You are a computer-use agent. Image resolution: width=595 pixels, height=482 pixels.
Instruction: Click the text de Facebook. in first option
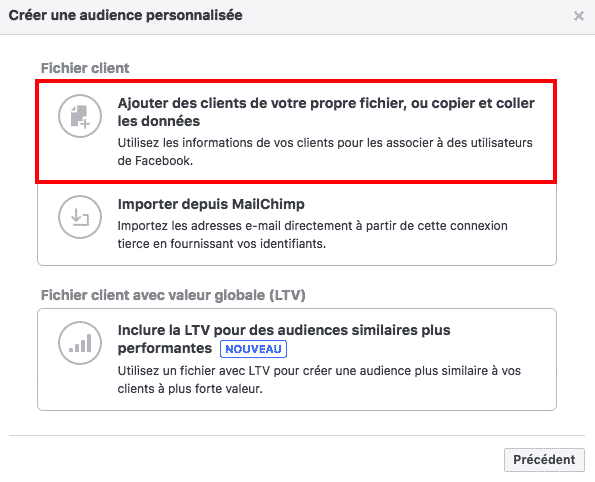pyautogui.click(x=155, y=161)
